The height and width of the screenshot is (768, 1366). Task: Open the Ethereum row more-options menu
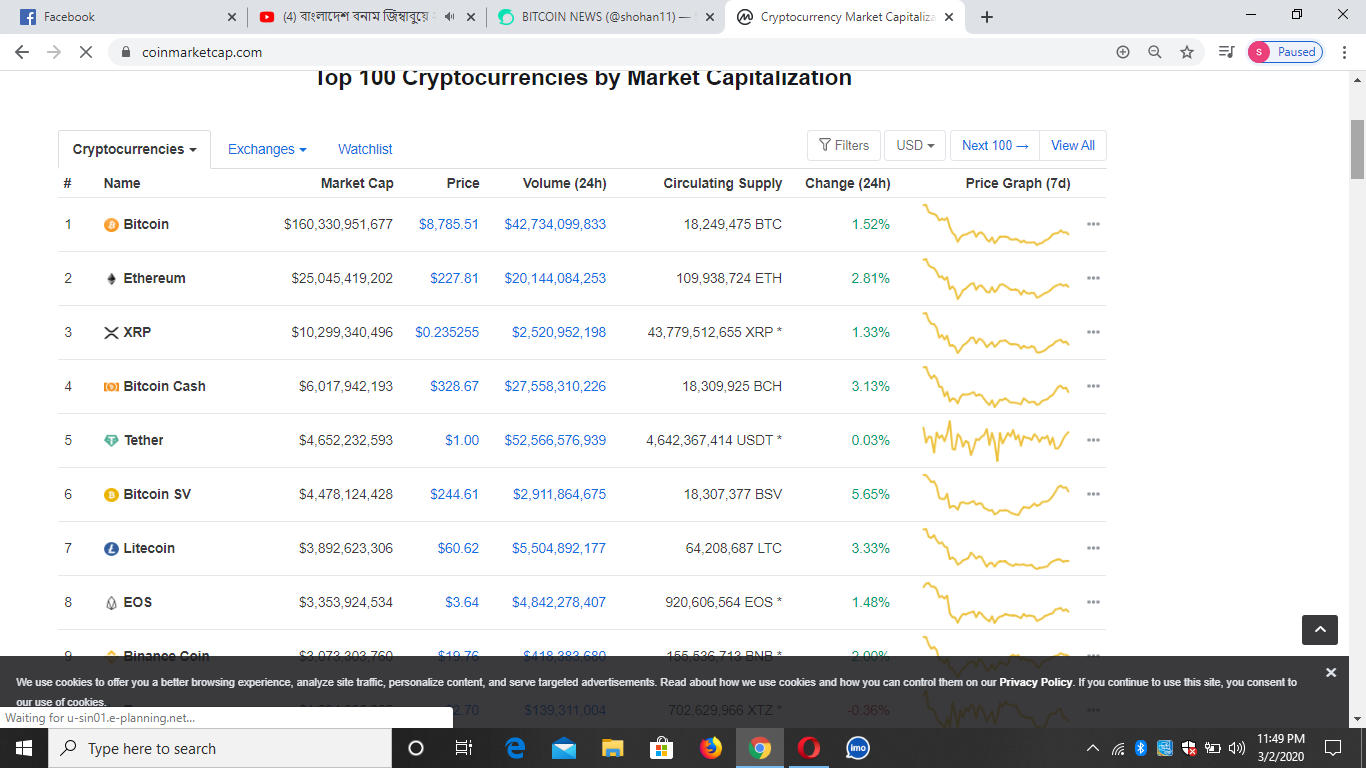click(x=1093, y=279)
